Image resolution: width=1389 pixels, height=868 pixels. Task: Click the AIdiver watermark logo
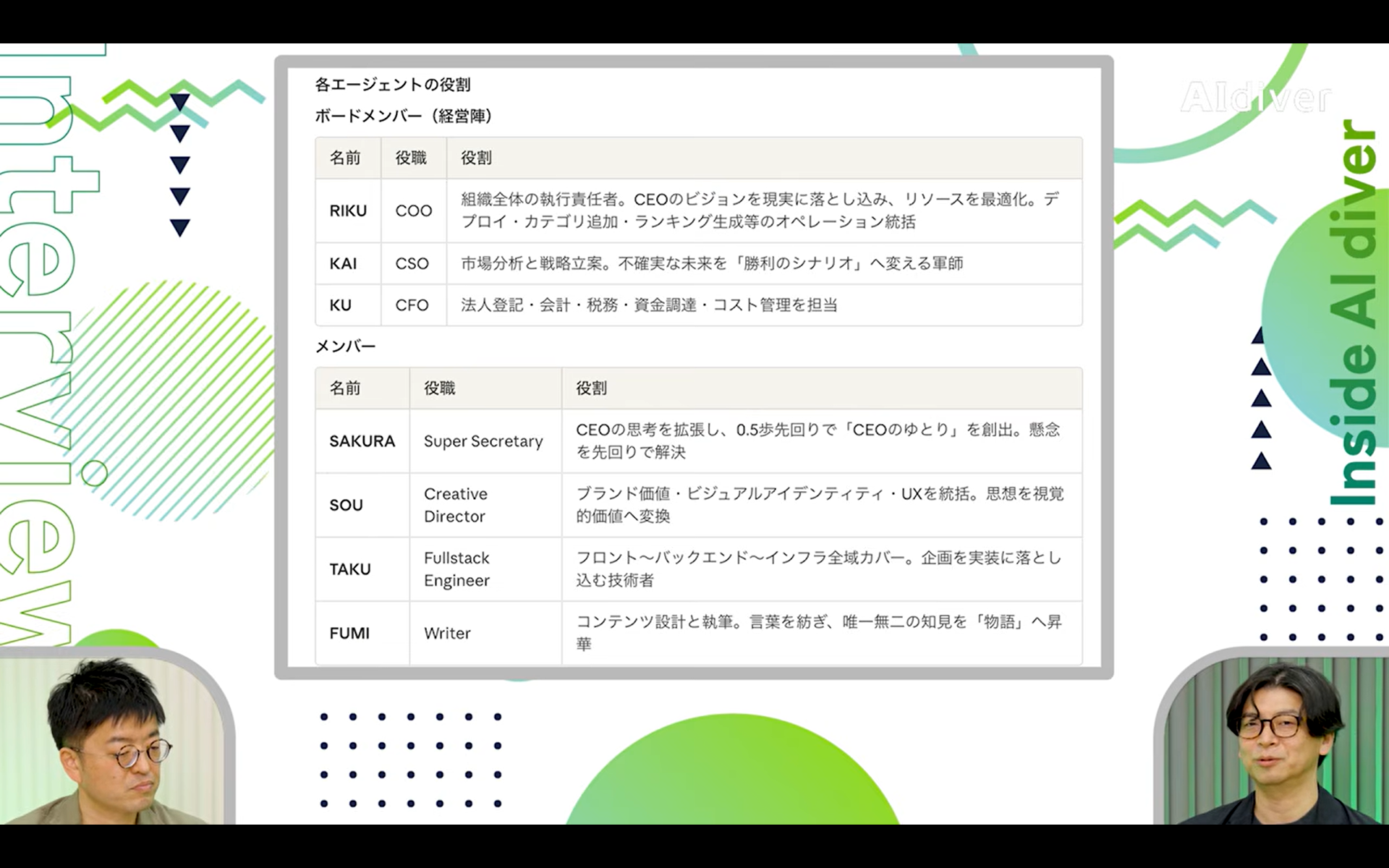[x=1256, y=98]
